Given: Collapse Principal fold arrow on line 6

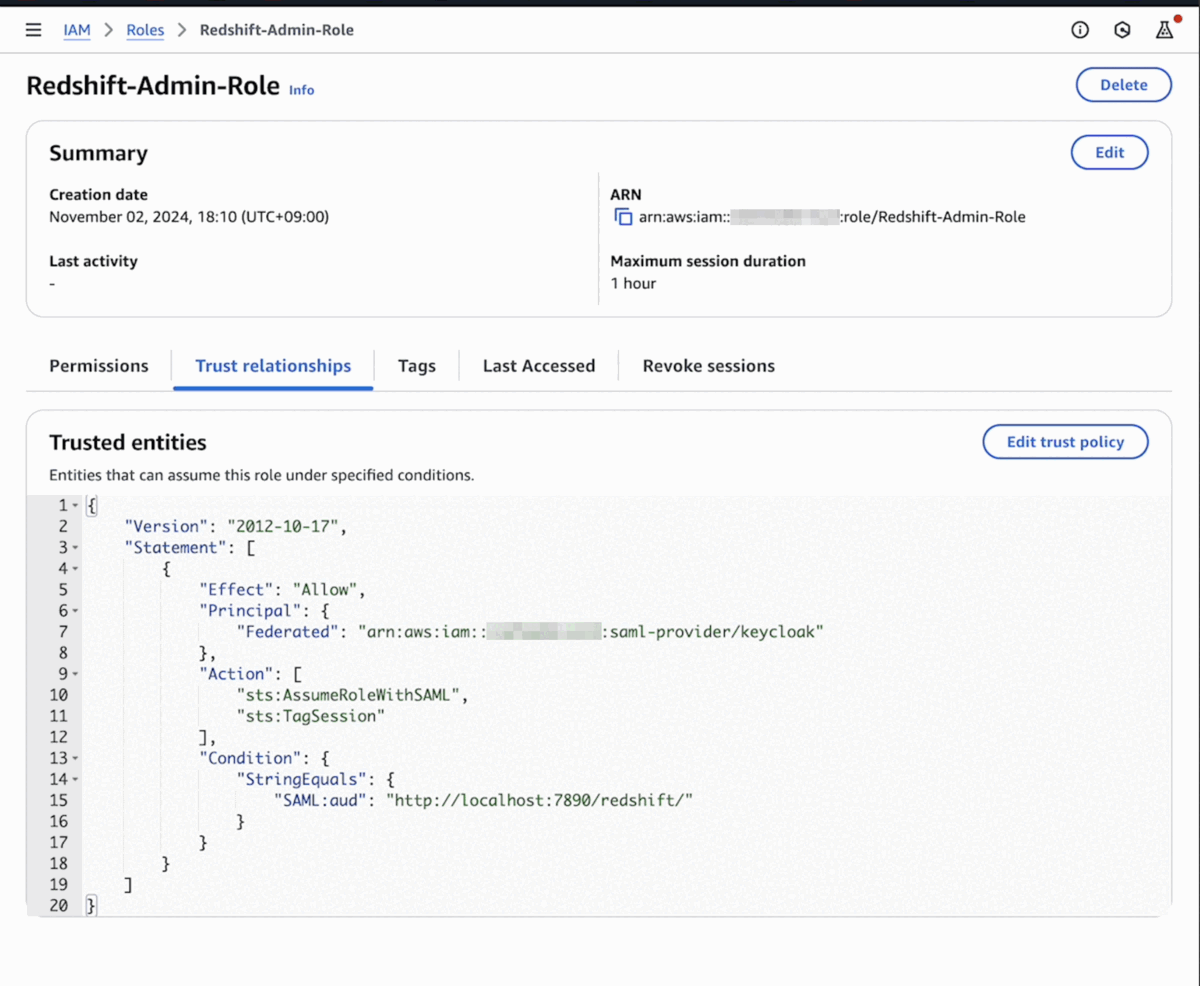Looking at the screenshot, I should coord(75,611).
